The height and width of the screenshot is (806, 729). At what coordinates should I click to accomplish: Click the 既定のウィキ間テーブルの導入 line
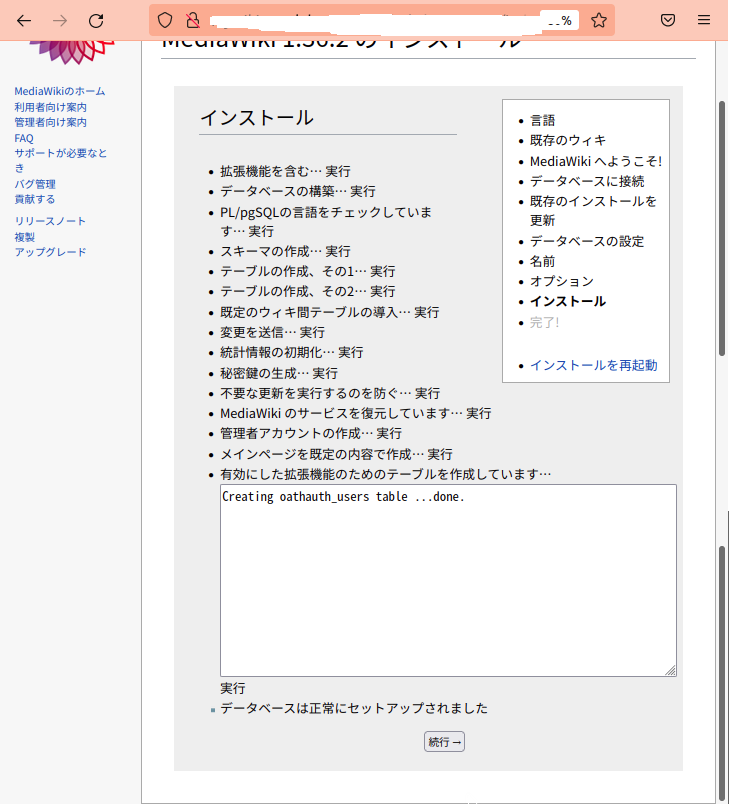[x=330, y=313]
